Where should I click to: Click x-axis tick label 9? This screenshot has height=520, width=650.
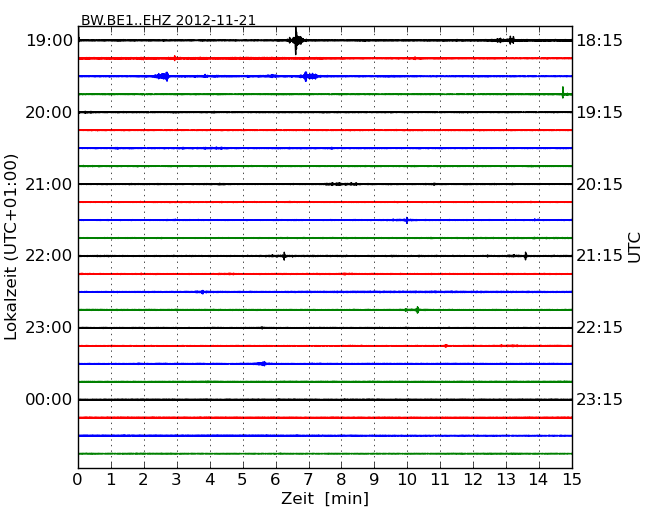[374, 479]
